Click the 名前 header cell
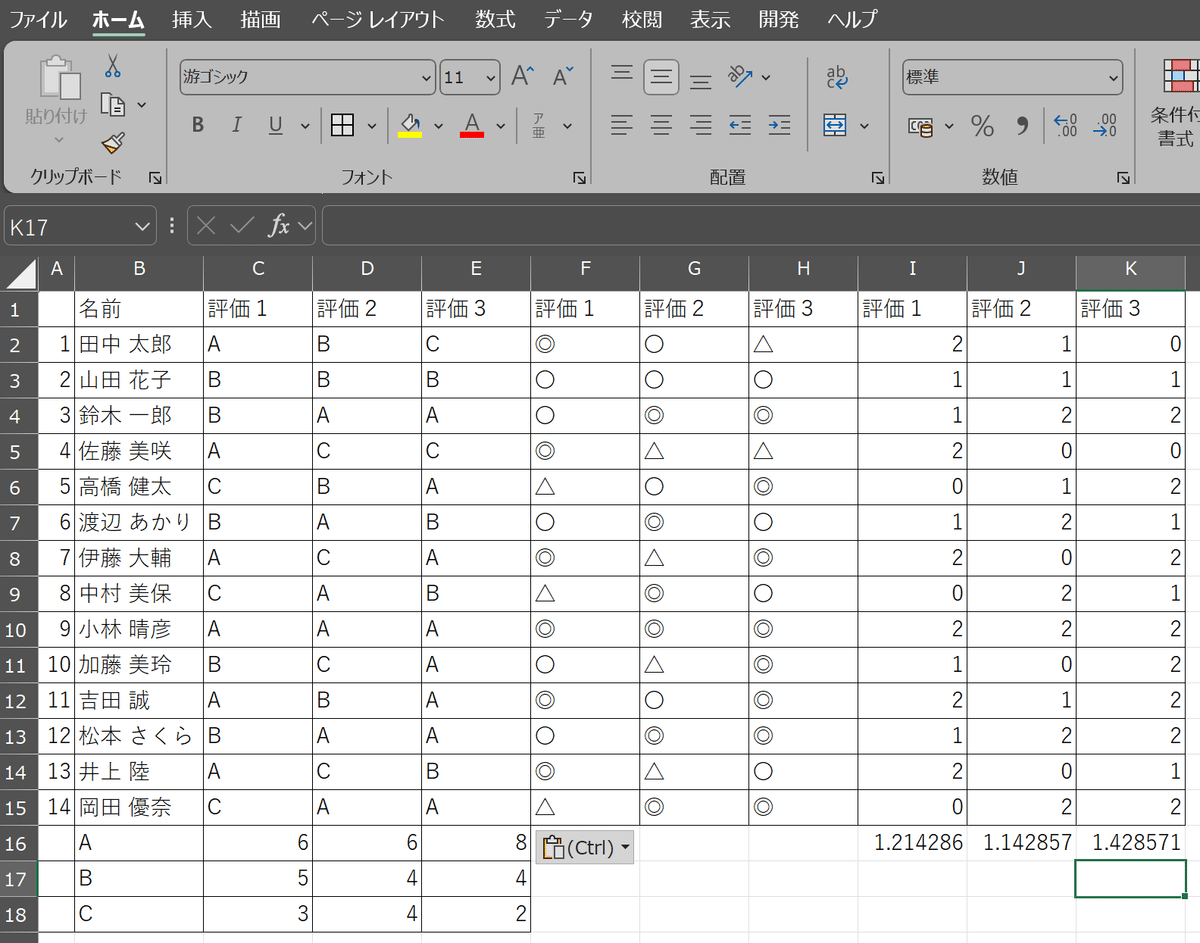Viewport: 1200px width, 943px height. (139, 308)
